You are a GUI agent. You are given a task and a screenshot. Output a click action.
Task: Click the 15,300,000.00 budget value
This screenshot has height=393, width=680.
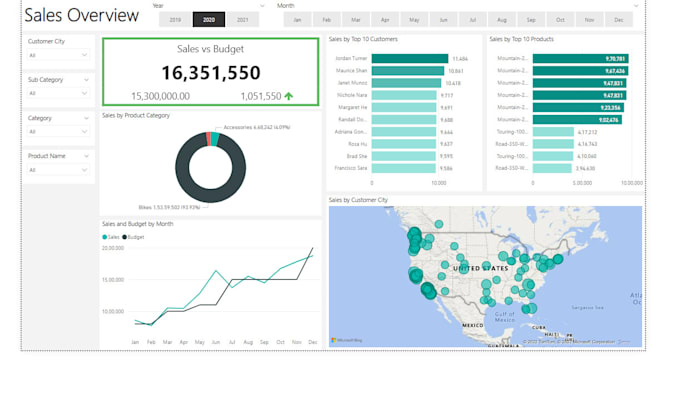160,96
